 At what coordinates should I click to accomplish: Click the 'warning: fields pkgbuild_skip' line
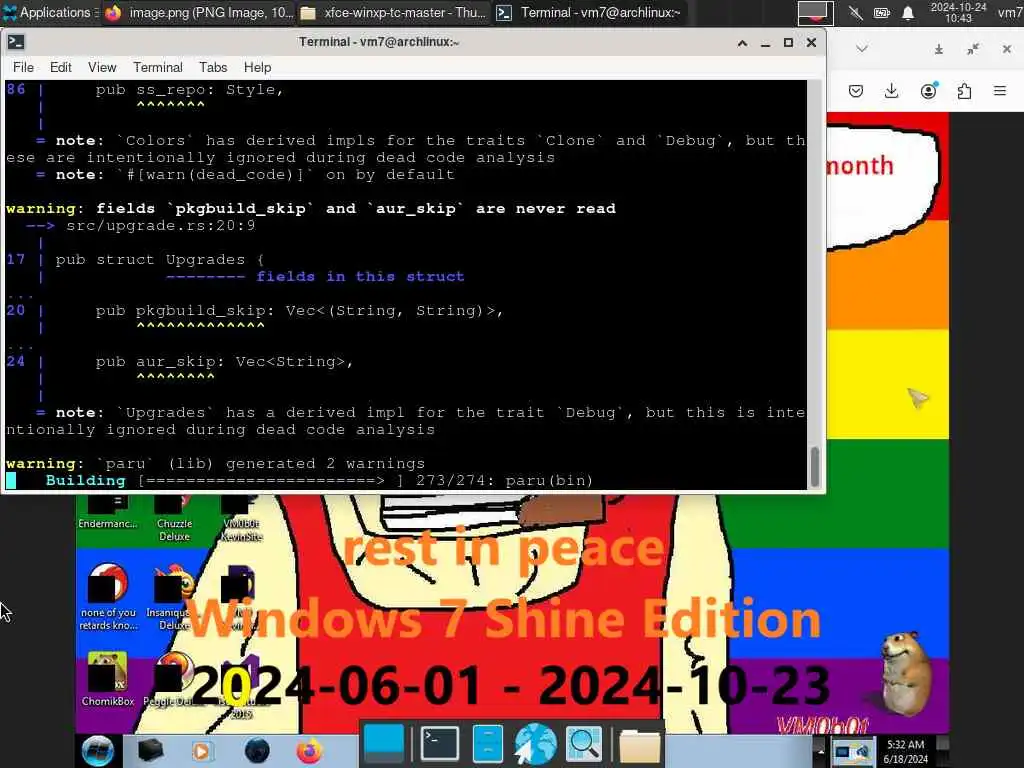tap(311, 208)
